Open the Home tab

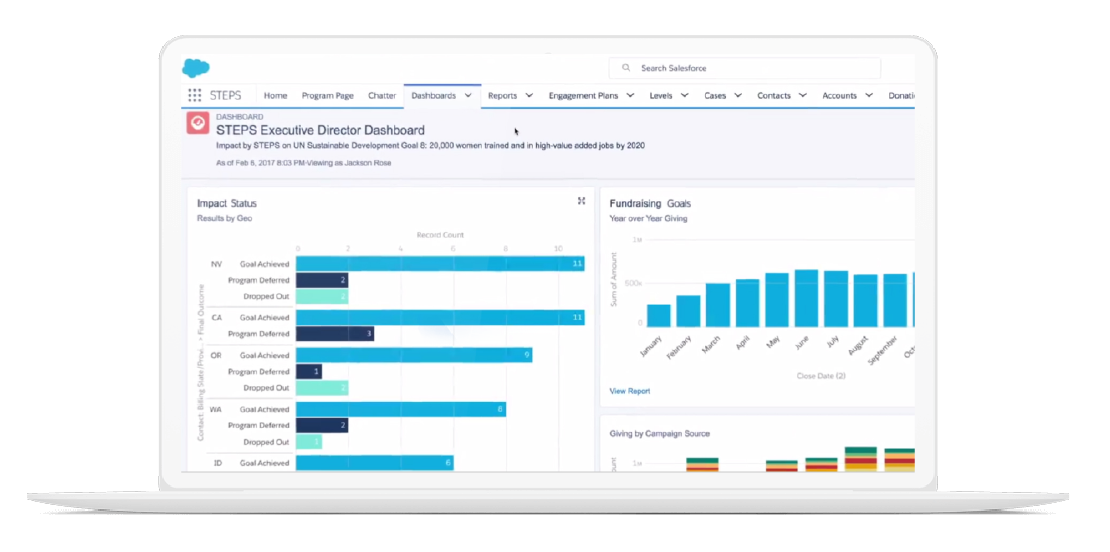(x=275, y=96)
